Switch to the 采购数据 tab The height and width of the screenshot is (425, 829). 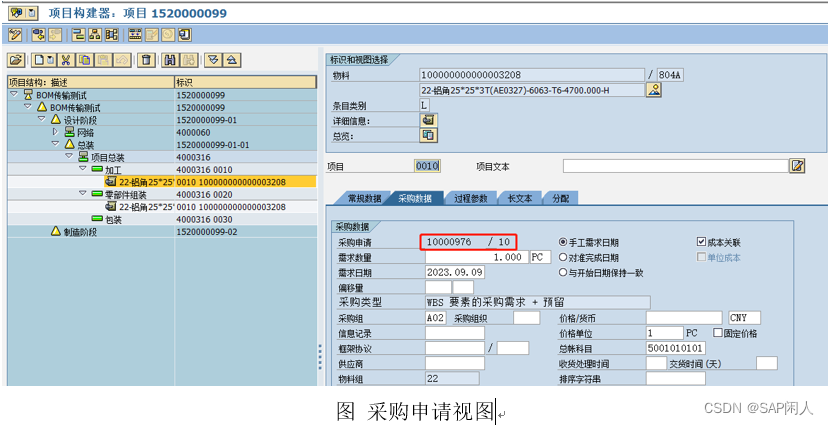(415, 198)
